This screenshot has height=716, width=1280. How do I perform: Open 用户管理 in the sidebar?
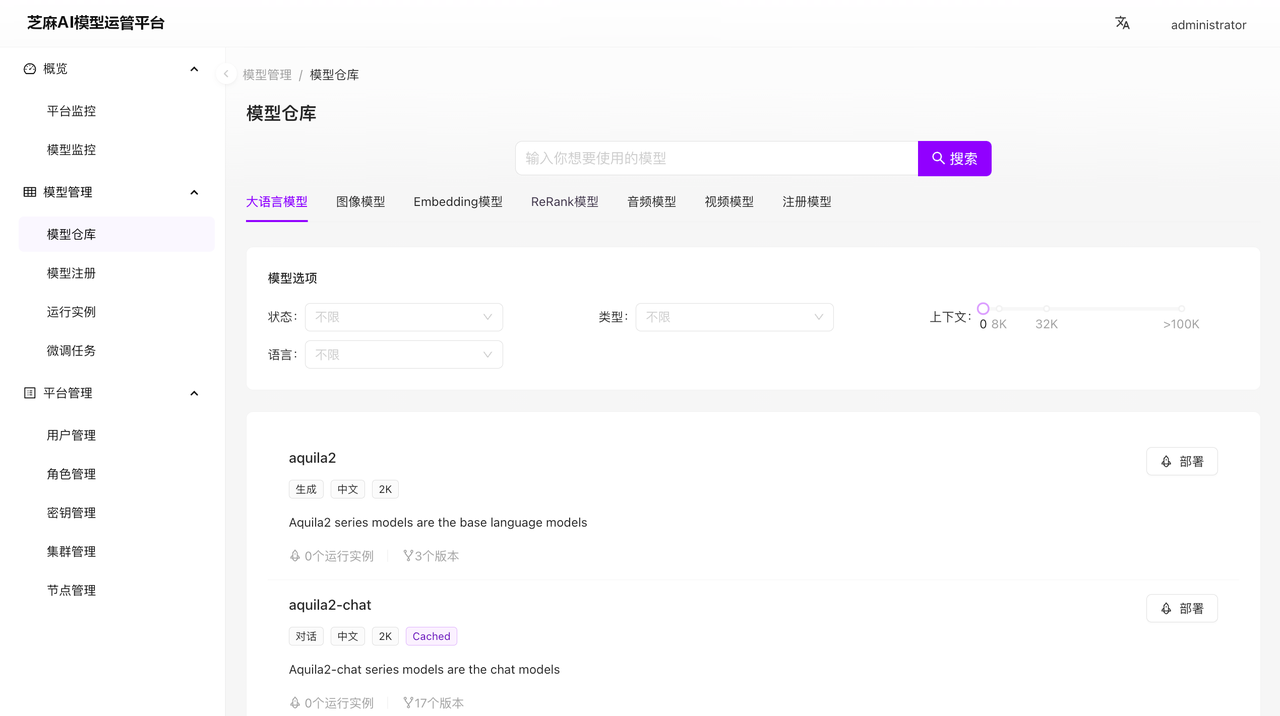click(x=116, y=435)
